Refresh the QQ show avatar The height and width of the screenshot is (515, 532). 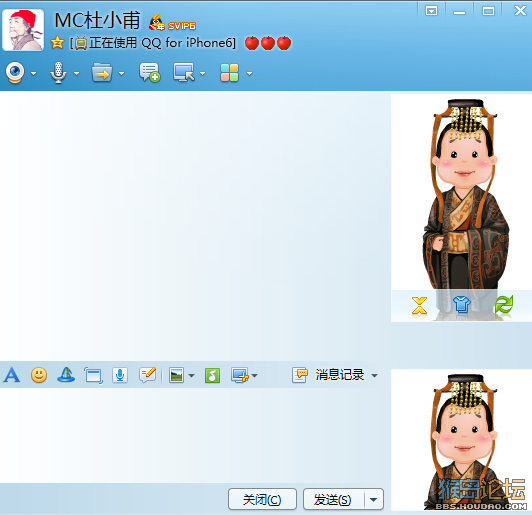504,304
